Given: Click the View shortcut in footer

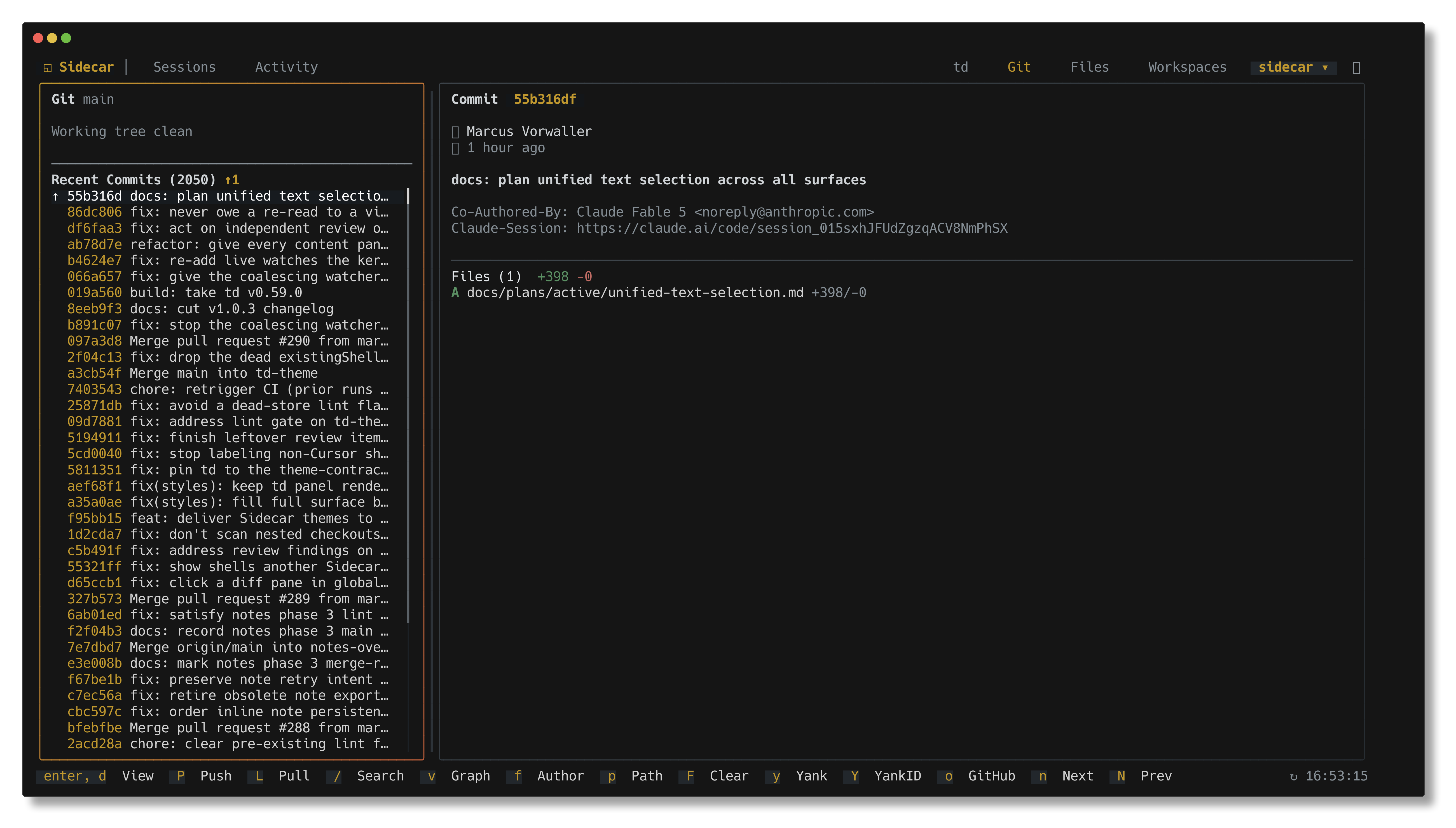Looking at the screenshot, I should 138,776.
